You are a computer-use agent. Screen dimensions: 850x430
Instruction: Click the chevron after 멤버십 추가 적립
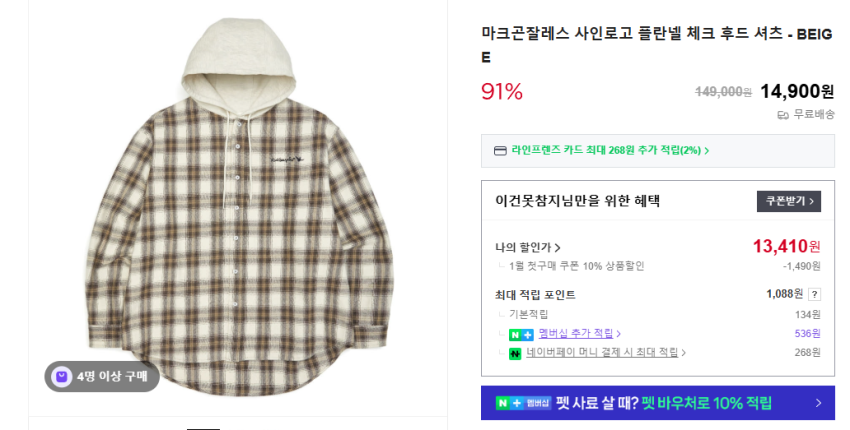(x=619, y=334)
